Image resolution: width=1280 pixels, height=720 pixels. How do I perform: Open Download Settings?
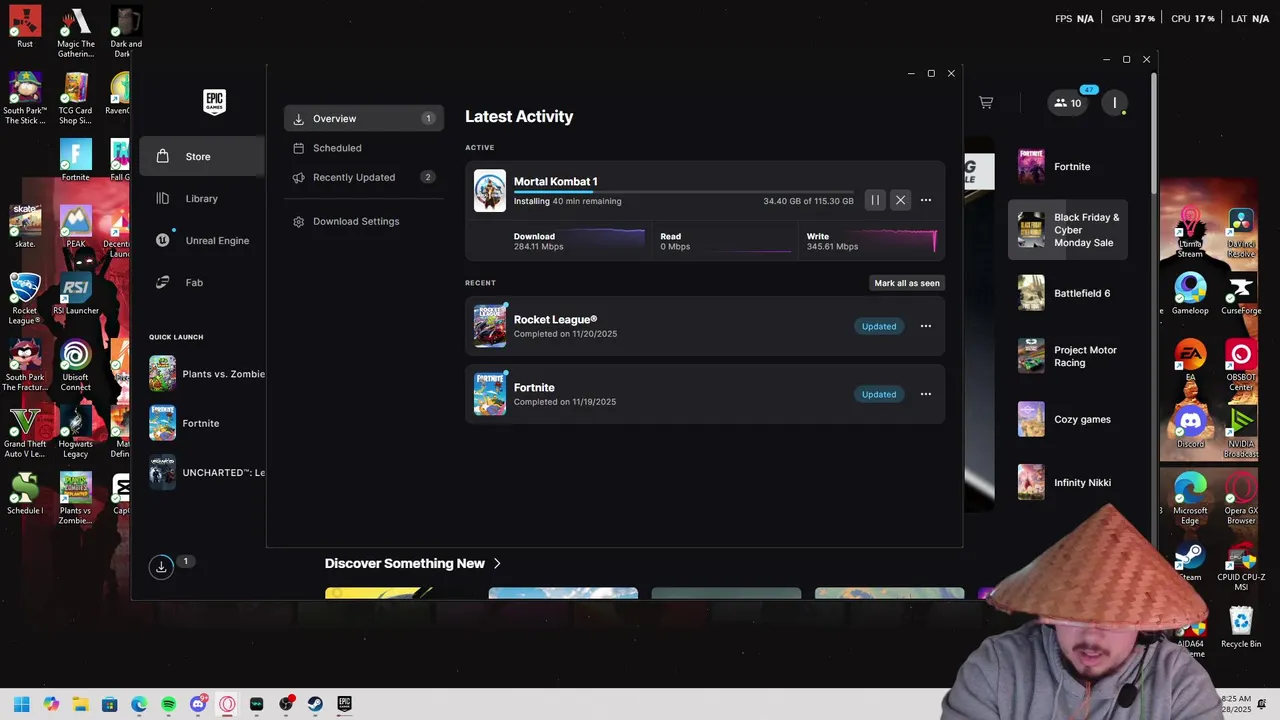point(364,221)
